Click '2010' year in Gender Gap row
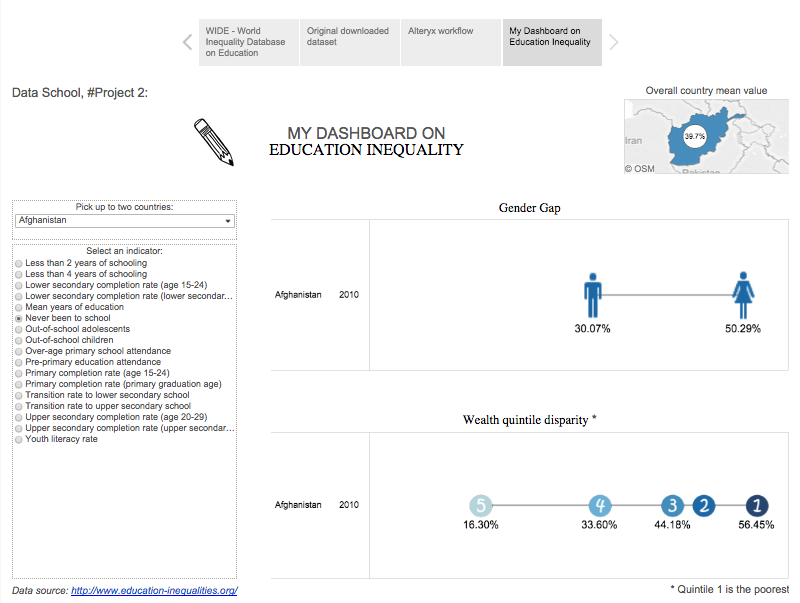 349,295
